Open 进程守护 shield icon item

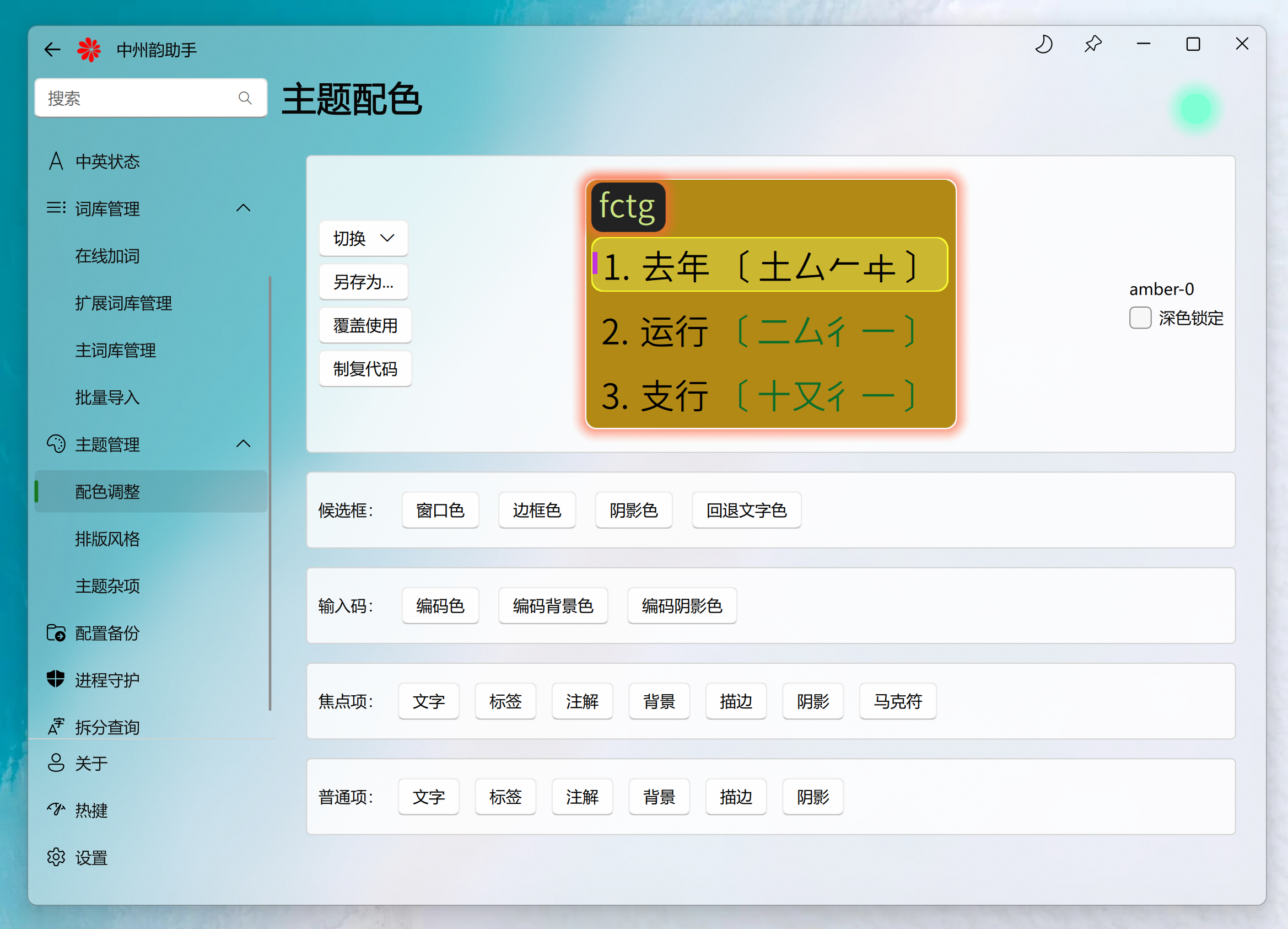coord(56,680)
